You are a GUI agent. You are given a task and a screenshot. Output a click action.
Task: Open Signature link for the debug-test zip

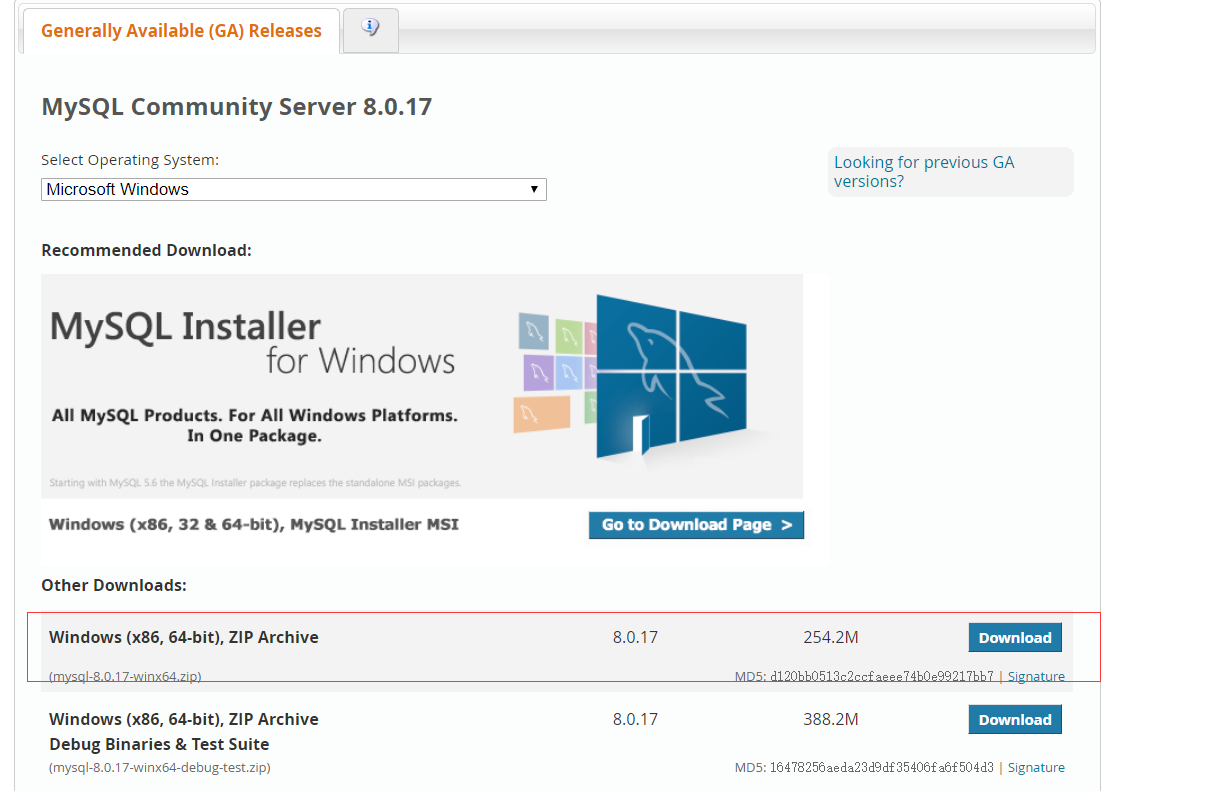pyautogui.click(x=1036, y=768)
